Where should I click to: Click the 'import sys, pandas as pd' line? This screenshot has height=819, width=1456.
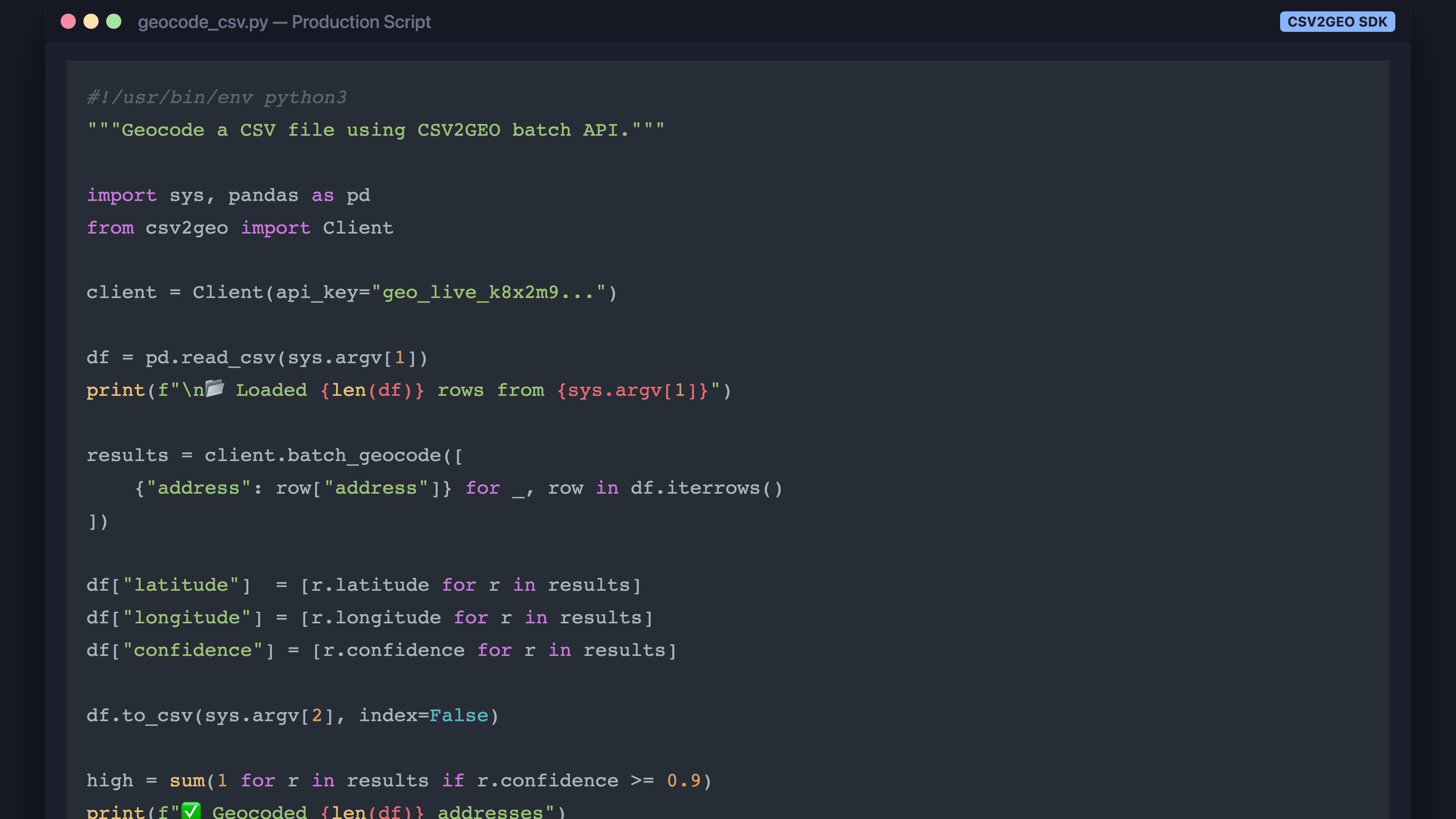coord(228,195)
